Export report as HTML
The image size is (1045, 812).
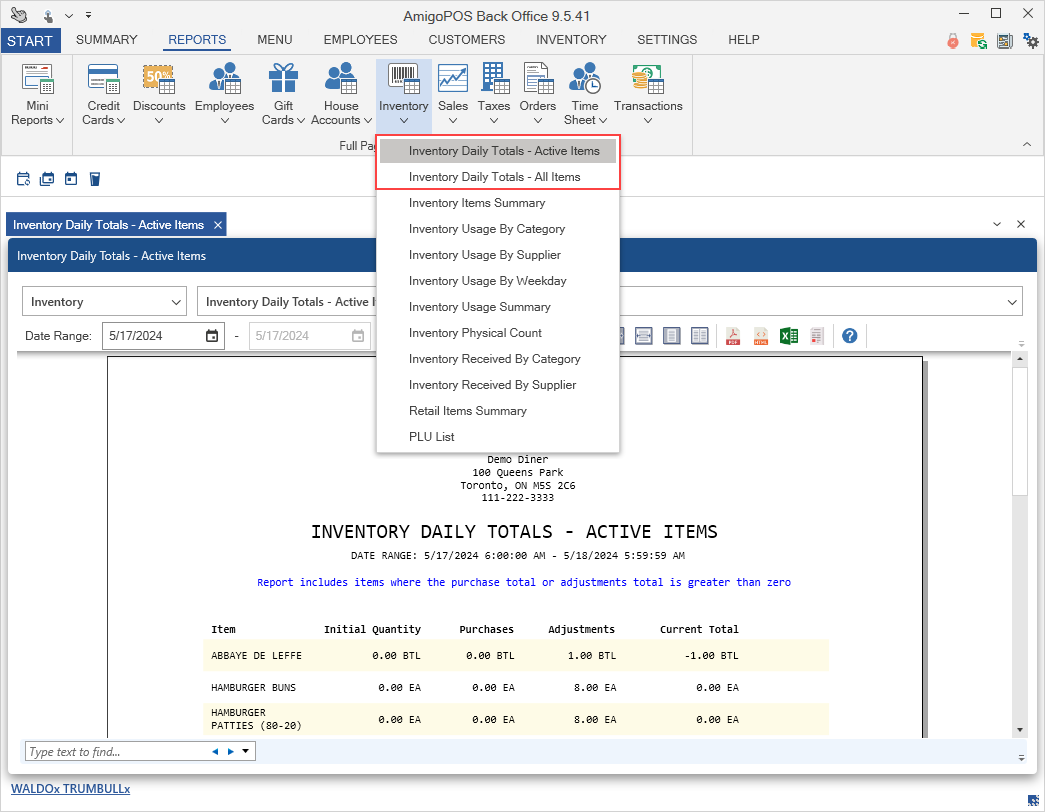pyautogui.click(x=761, y=336)
